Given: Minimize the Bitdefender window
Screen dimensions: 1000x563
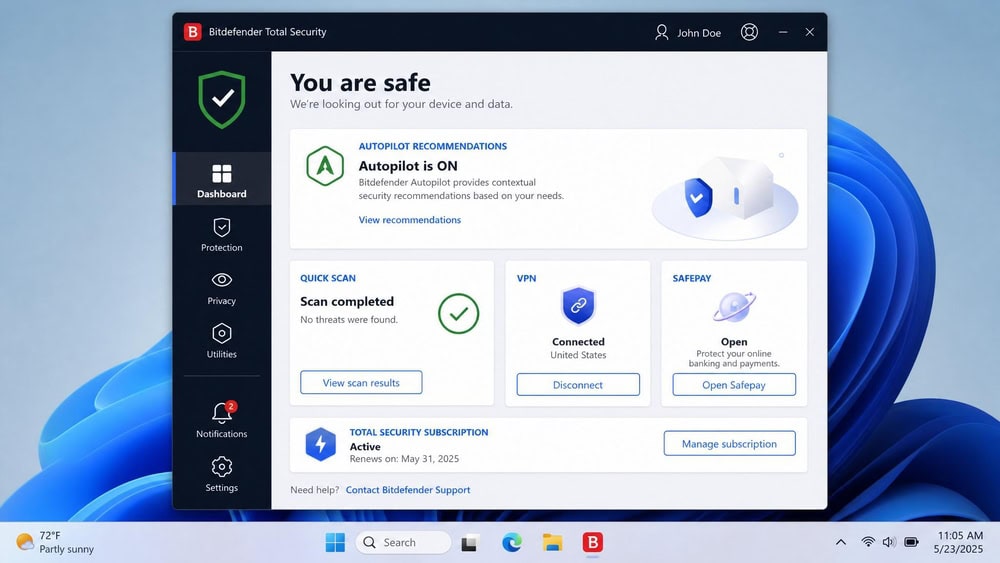Looking at the screenshot, I should (783, 32).
